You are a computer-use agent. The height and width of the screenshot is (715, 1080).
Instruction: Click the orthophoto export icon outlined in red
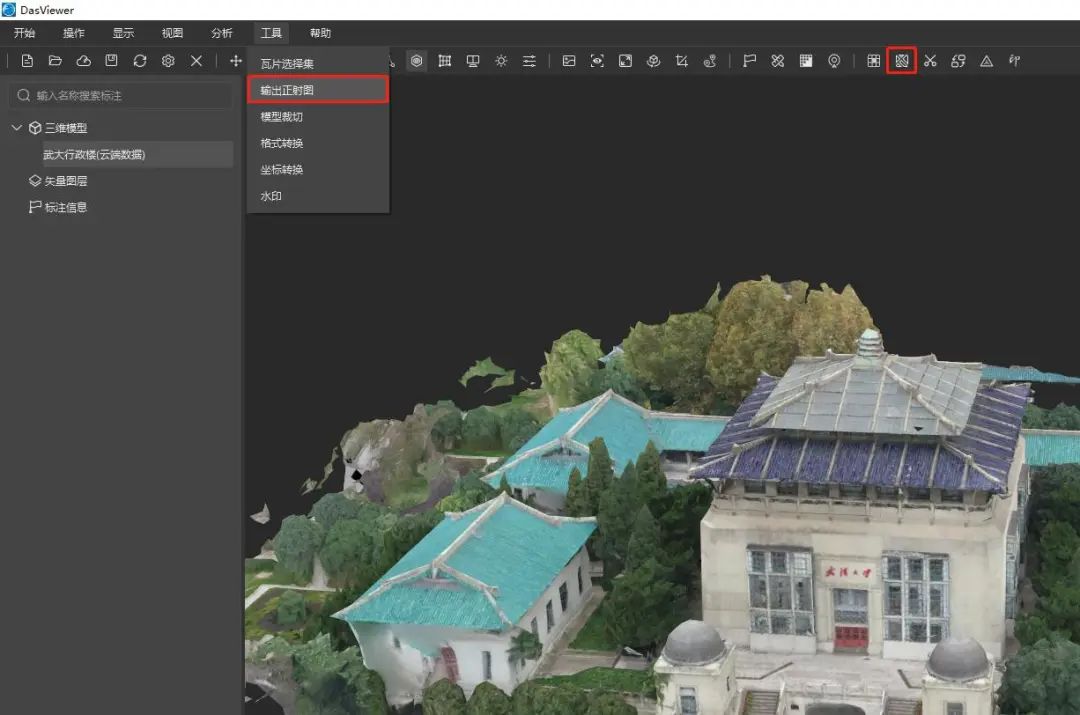click(902, 61)
